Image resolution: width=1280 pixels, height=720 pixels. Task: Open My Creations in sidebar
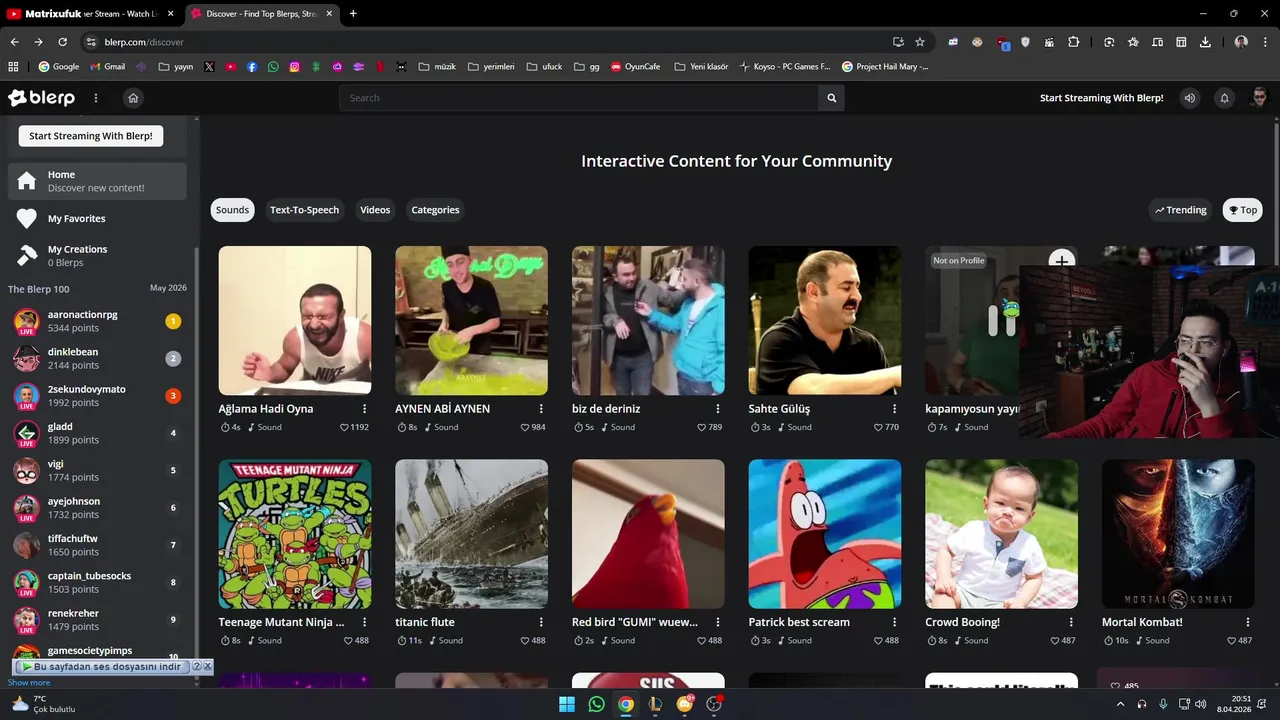click(97, 256)
